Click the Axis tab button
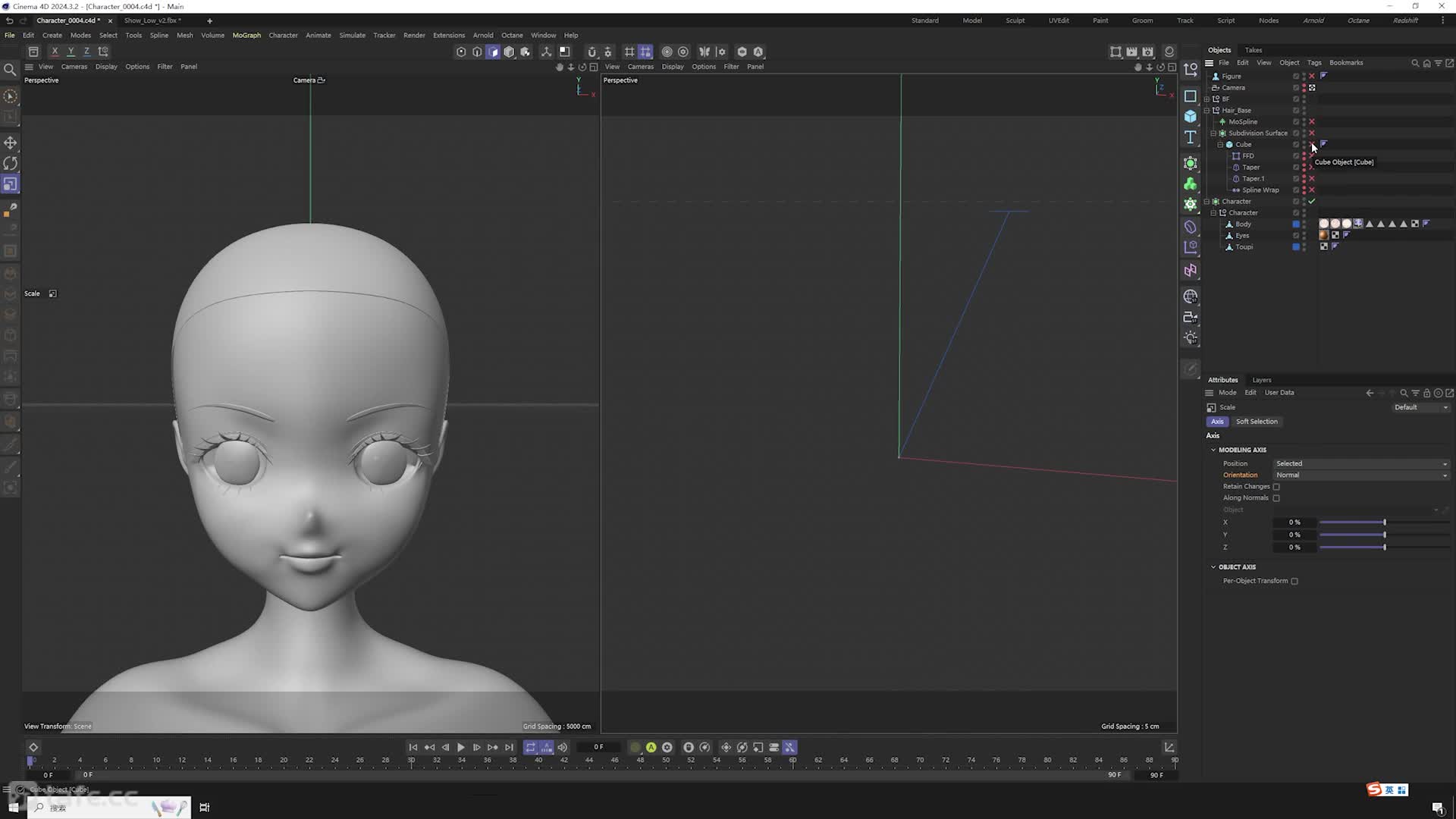Viewport: 1456px width, 819px height. pos(1217,422)
